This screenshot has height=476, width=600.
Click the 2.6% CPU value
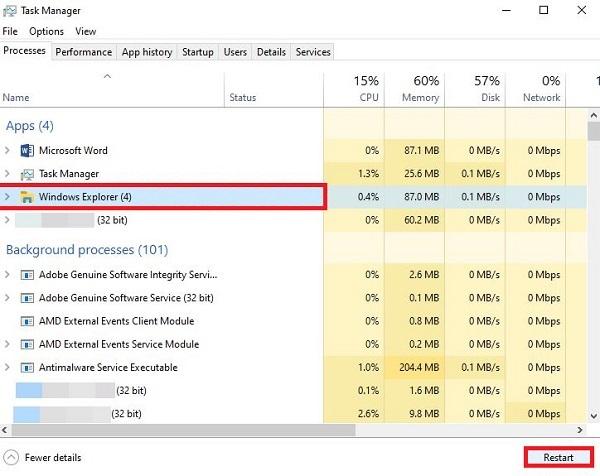pos(368,414)
